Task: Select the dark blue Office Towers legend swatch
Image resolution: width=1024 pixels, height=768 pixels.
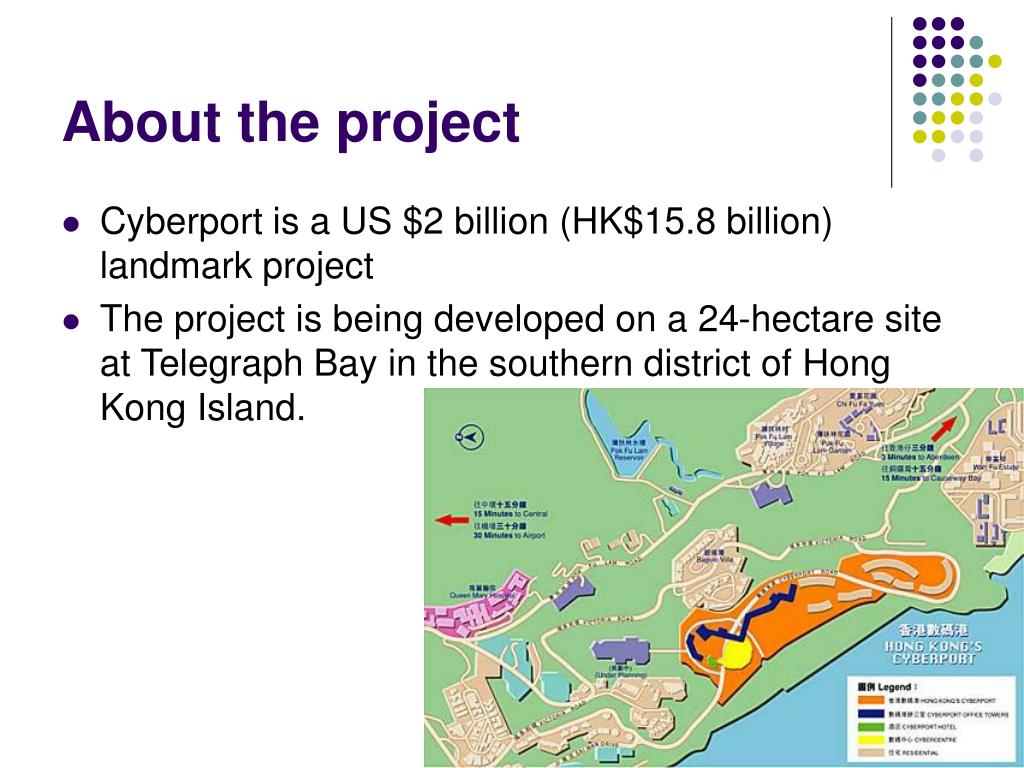Action: coord(871,713)
